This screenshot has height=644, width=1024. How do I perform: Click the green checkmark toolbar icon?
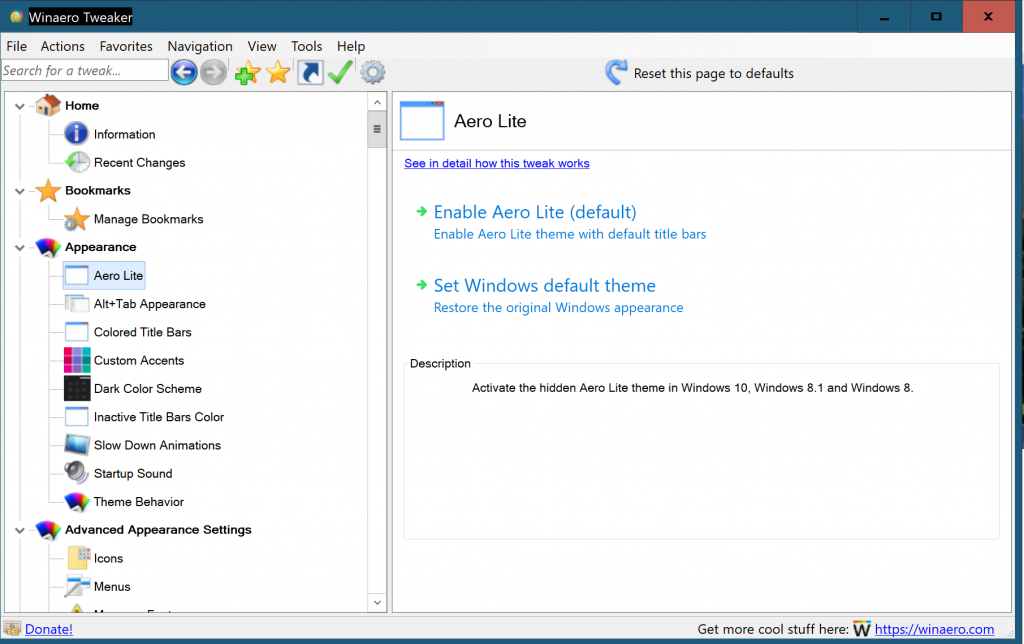340,72
